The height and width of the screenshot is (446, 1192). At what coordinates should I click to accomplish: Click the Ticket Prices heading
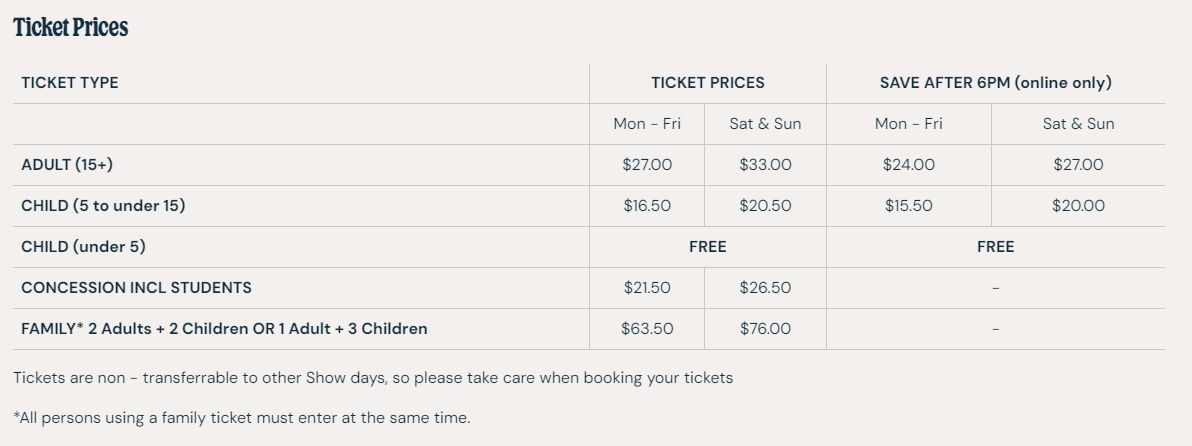pyautogui.click(x=71, y=27)
